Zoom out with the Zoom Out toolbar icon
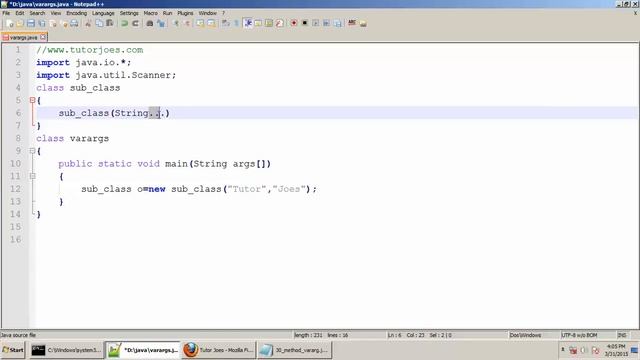640x360 pixels. [187, 23]
